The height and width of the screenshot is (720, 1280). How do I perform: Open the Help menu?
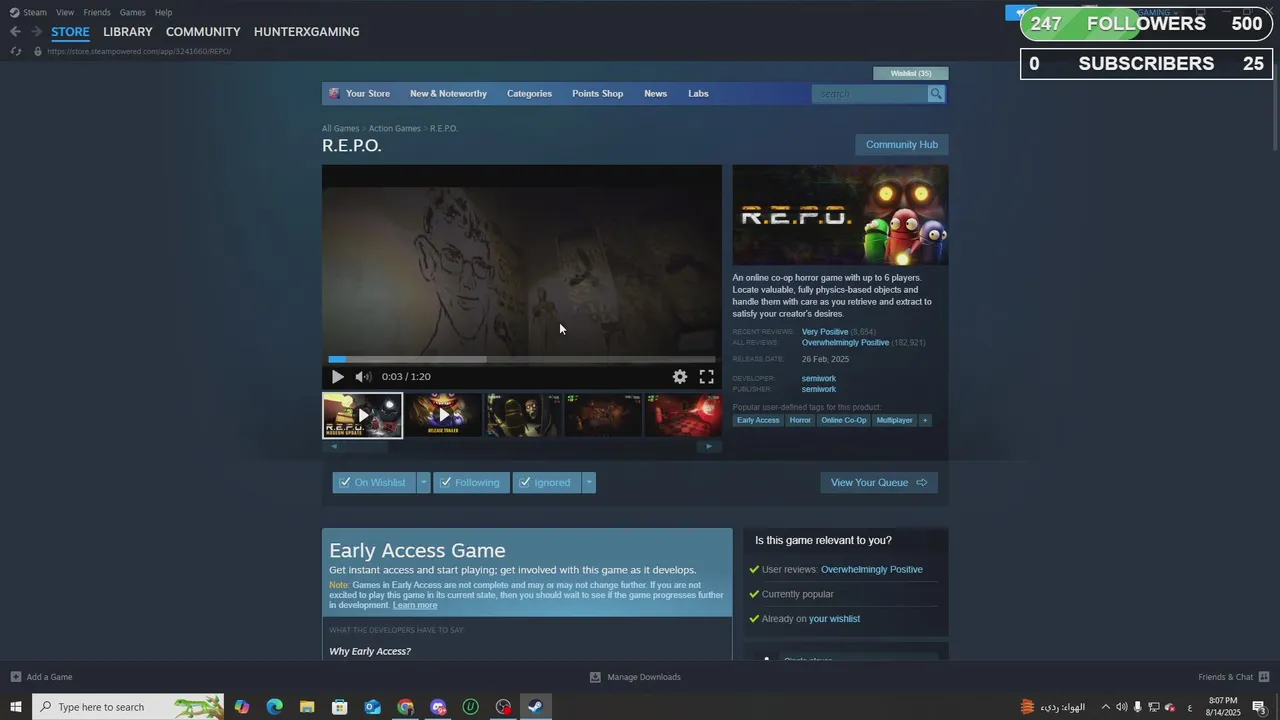coord(163,12)
